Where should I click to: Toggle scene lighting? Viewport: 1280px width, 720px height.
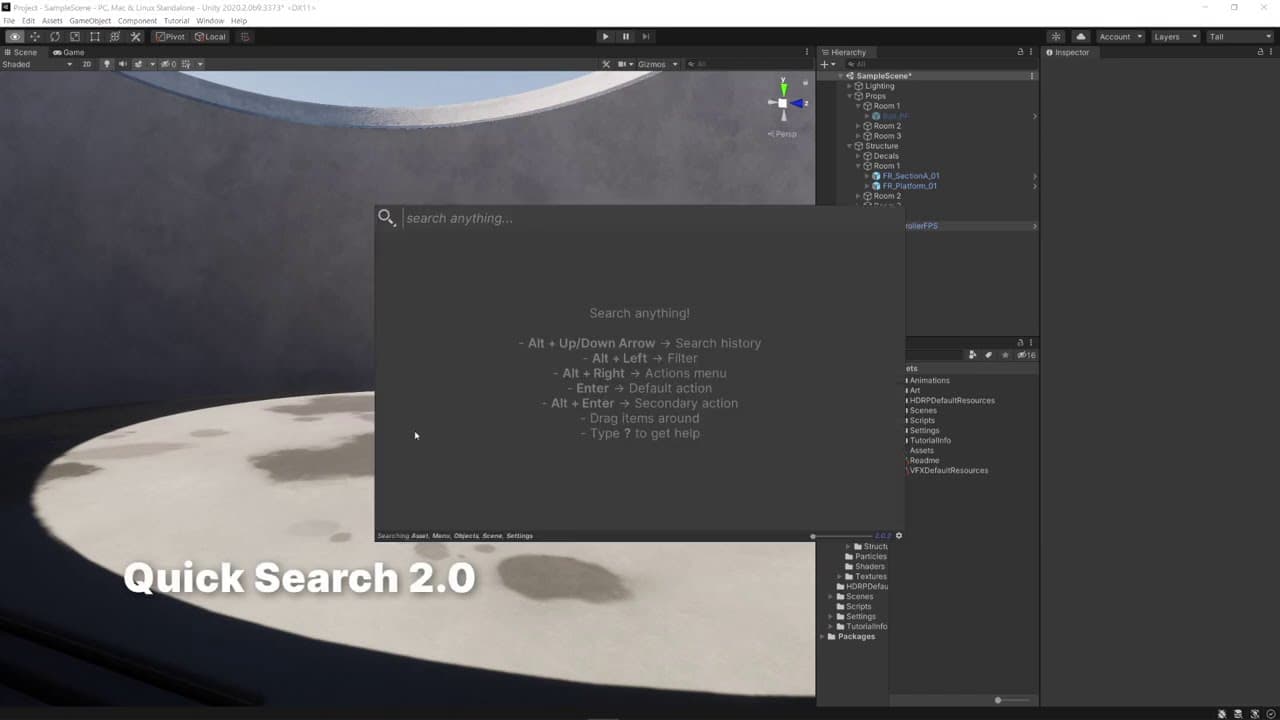pyautogui.click(x=108, y=64)
